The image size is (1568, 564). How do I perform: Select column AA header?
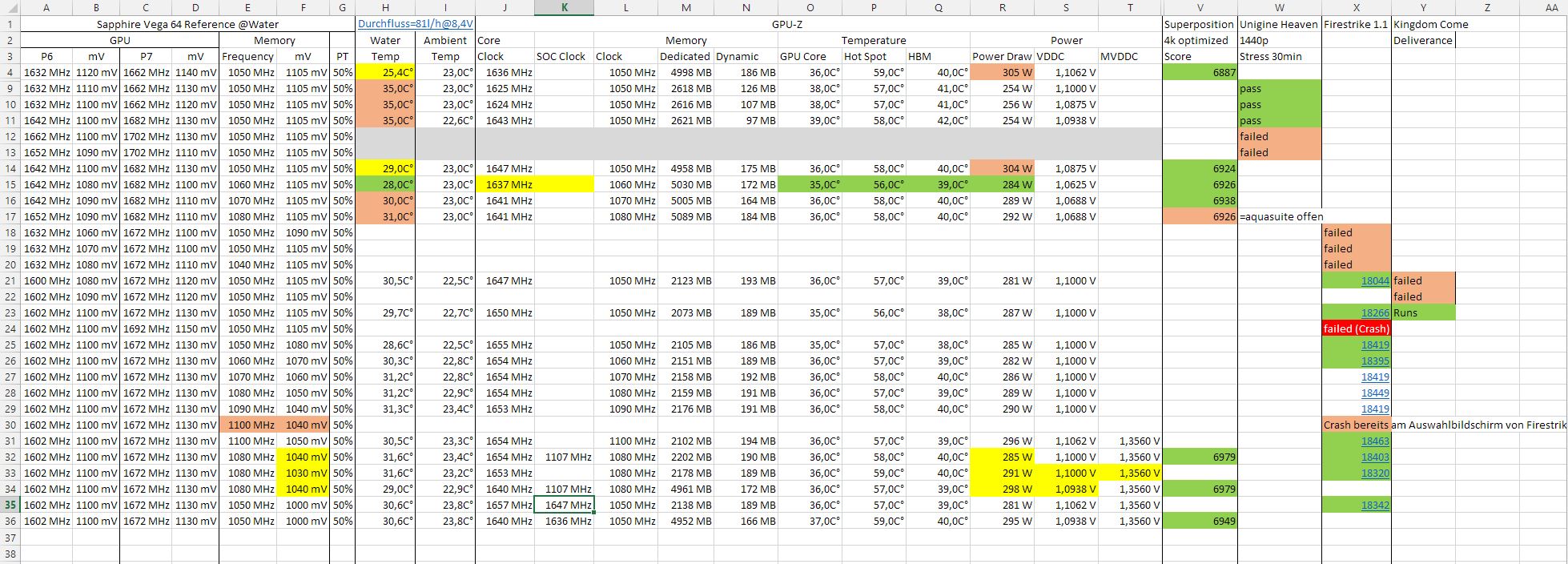(1550, 8)
